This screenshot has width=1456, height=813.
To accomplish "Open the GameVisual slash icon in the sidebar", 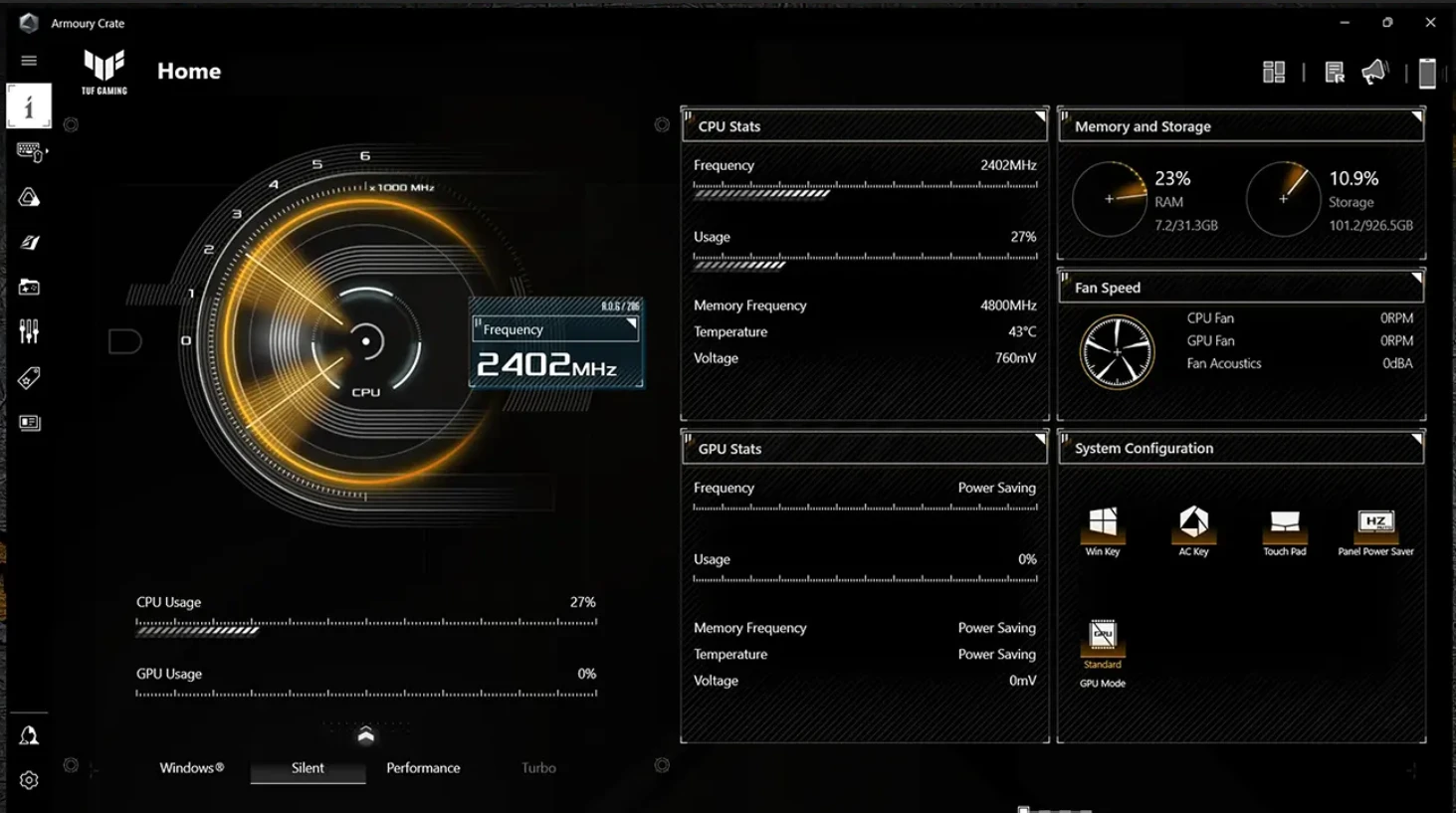I will click(29, 242).
